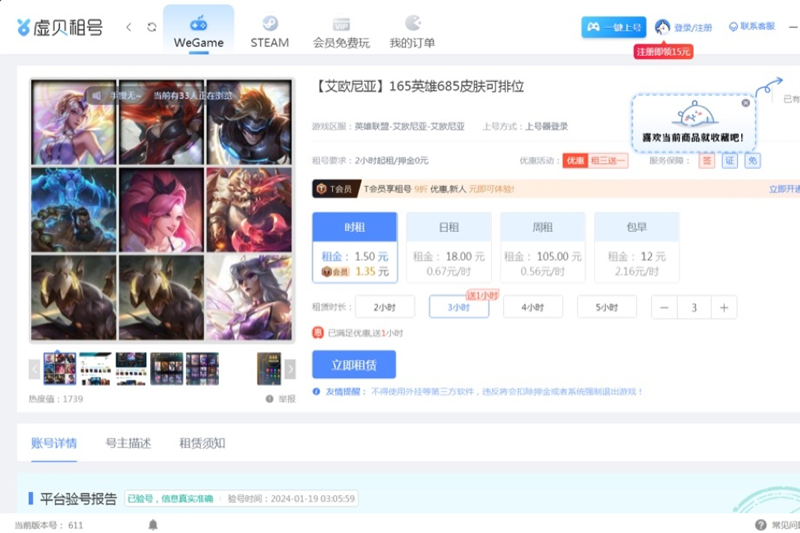Select the last partially visible thumbnail
This screenshot has height=533, width=800.
click(269, 368)
